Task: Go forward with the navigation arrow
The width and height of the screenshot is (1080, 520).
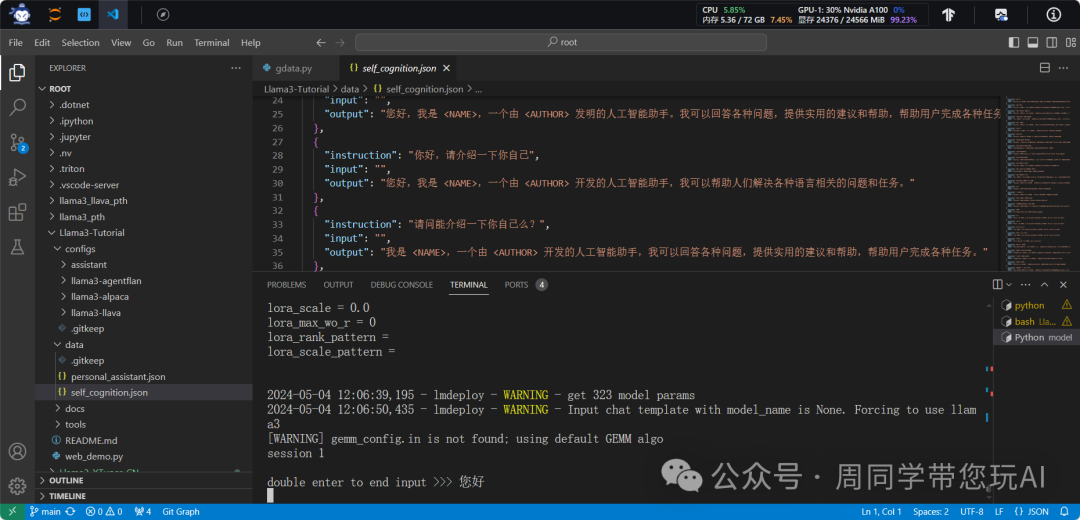Action: (340, 42)
